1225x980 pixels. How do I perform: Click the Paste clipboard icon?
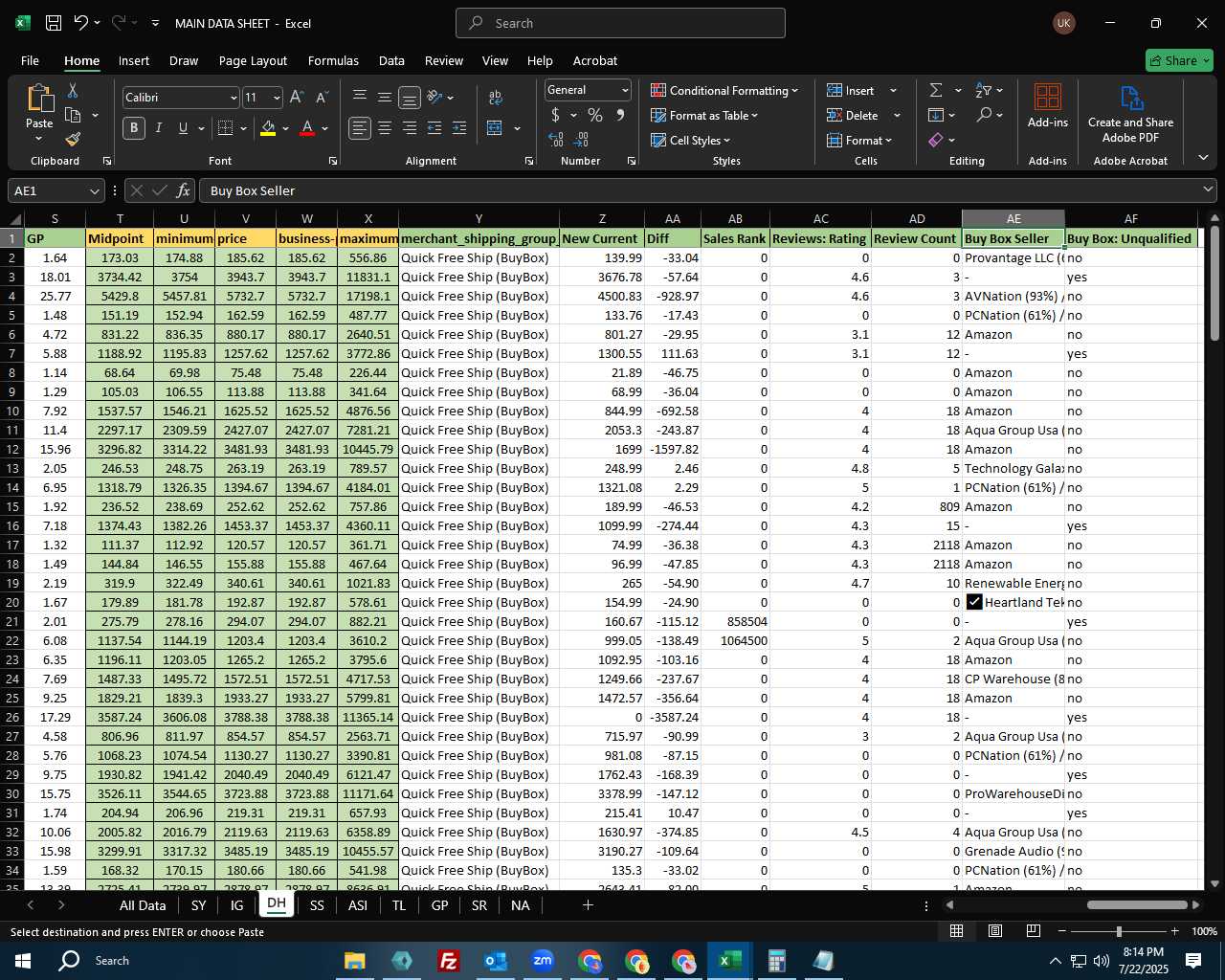point(39,98)
